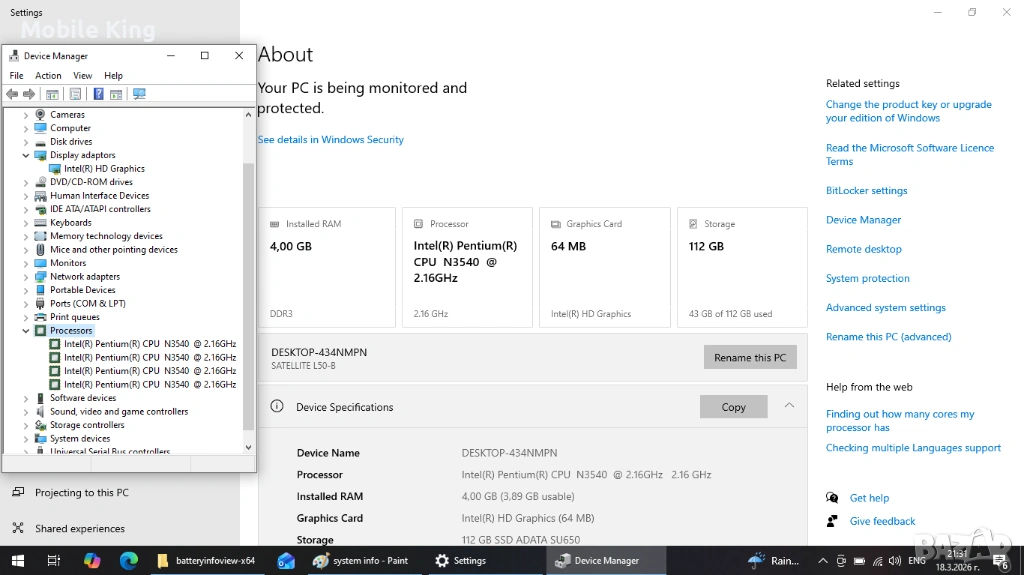1024x575 pixels.
Task: Select the Intel(R) HD Graphics device icon
Action: click(x=56, y=169)
